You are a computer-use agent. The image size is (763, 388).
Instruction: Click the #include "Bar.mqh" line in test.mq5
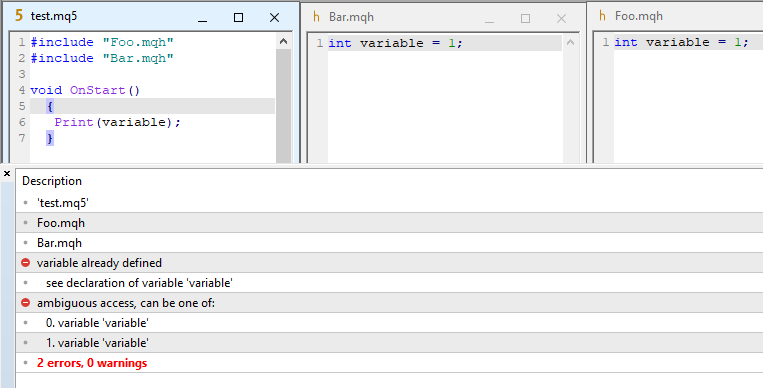click(x=102, y=58)
